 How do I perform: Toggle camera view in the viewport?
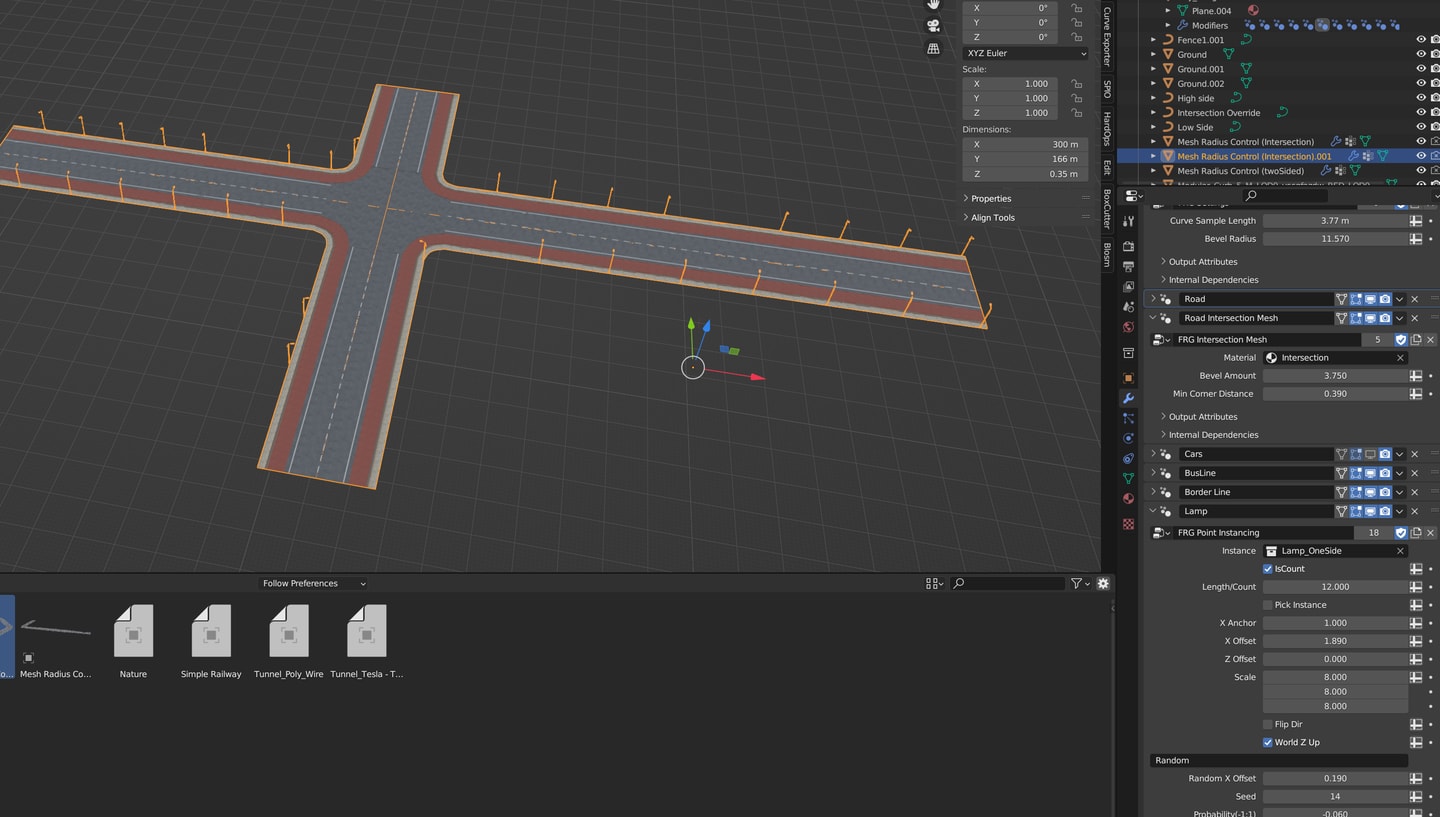pyautogui.click(x=933, y=26)
